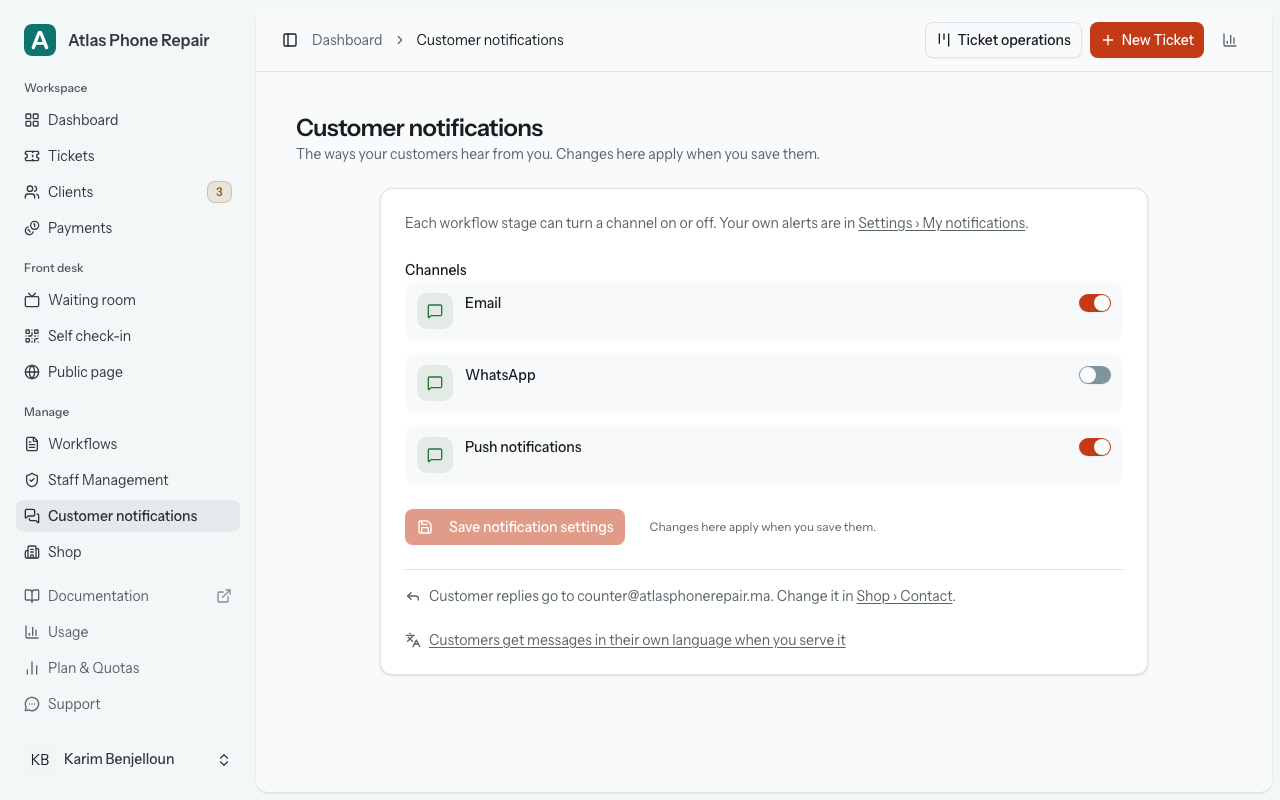This screenshot has width=1280, height=800.
Task: Click the Push notifications chat icon
Action: click(435, 455)
